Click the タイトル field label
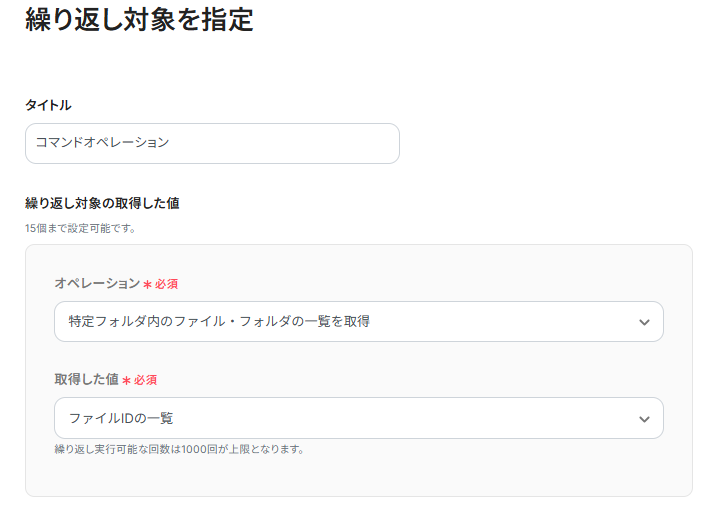 (48, 105)
